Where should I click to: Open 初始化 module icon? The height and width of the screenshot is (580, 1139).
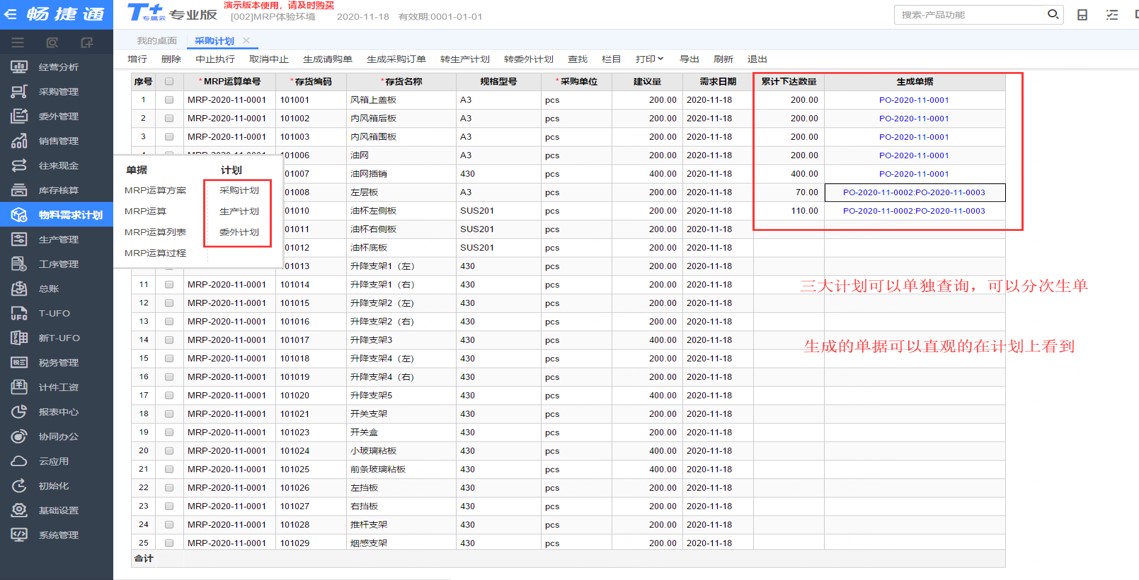[20, 486]
